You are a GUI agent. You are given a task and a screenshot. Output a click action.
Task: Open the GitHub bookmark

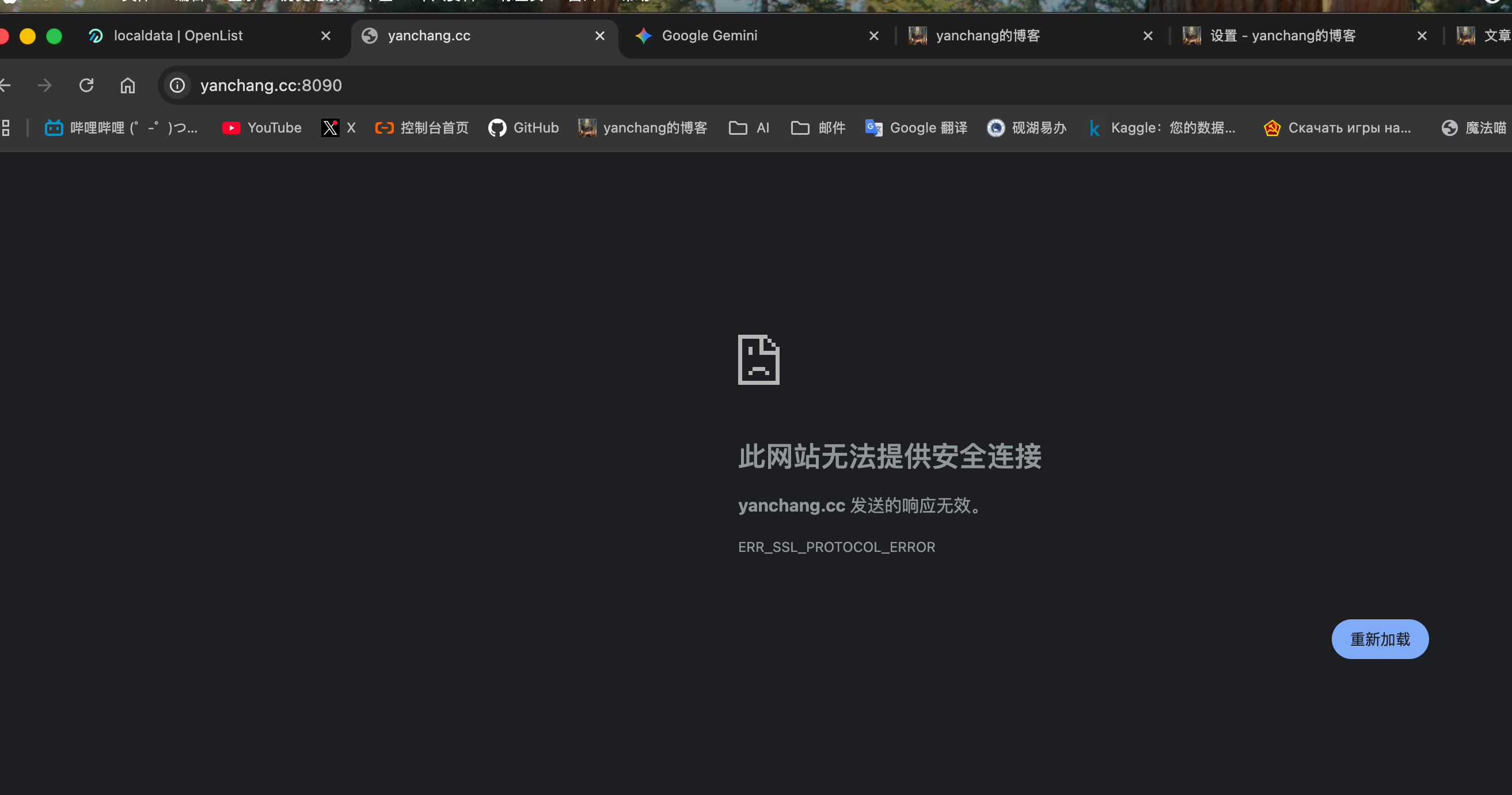[523, 128]
